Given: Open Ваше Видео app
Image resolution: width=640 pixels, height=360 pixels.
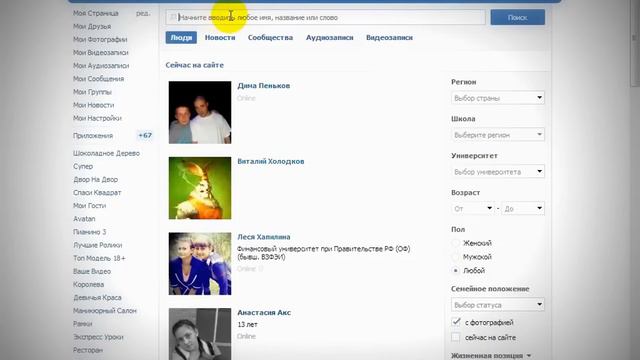Looking at the screenshot, I should pyautogui.click(x=92, y=271).
